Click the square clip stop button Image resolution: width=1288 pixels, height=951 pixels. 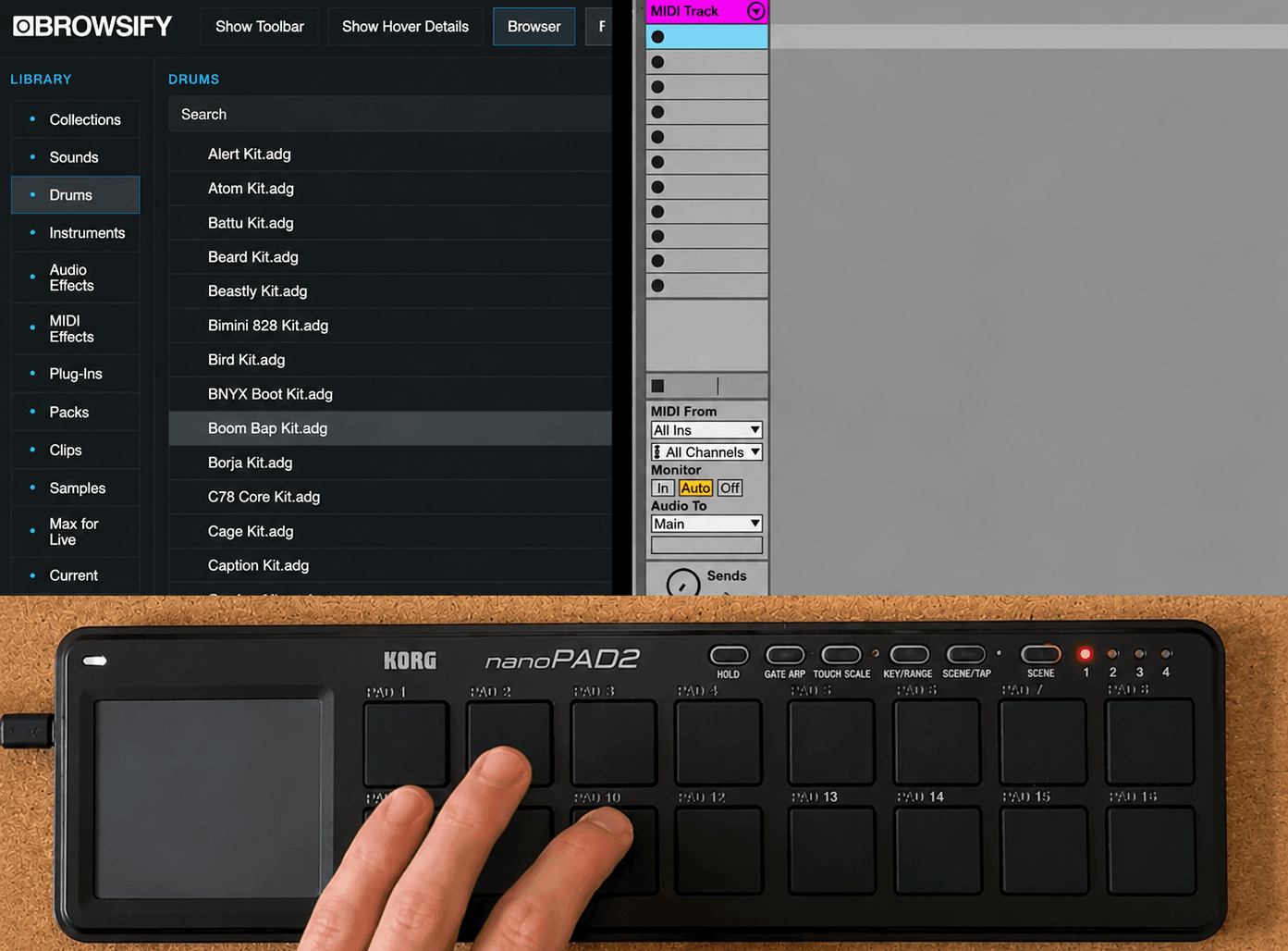pos(657,386)
